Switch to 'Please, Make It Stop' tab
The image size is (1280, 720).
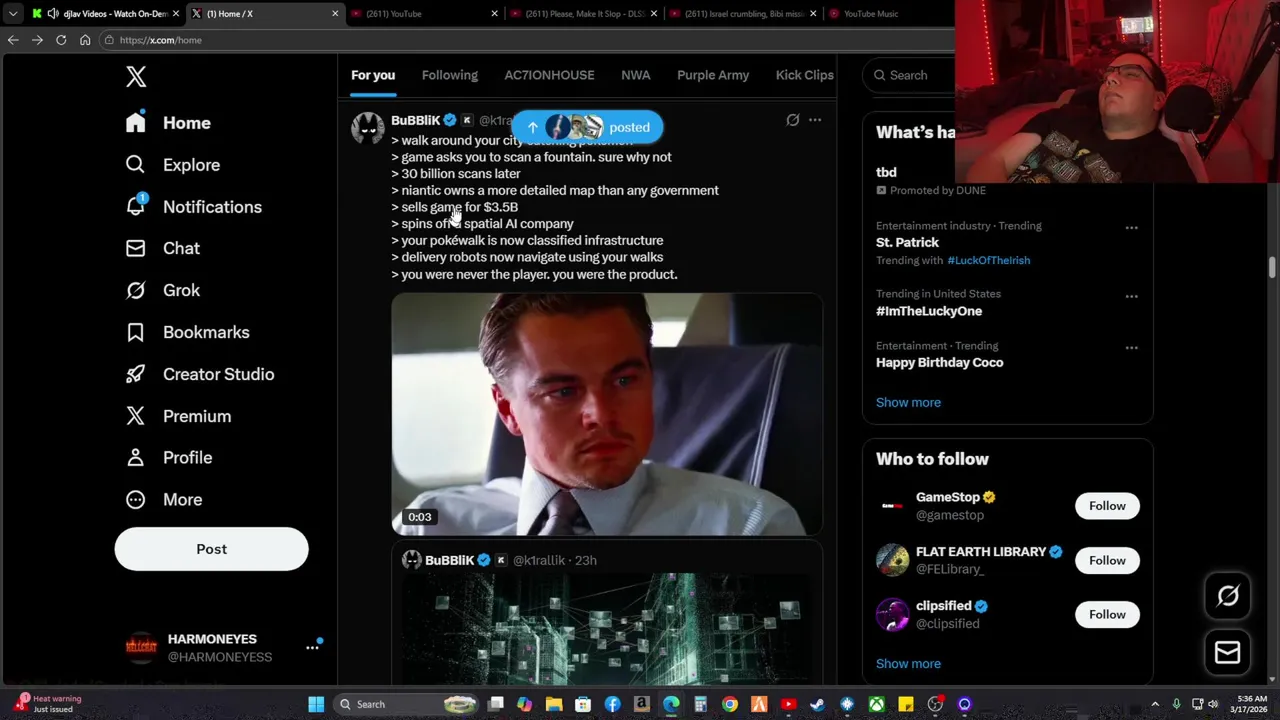(x=582, y=14)
